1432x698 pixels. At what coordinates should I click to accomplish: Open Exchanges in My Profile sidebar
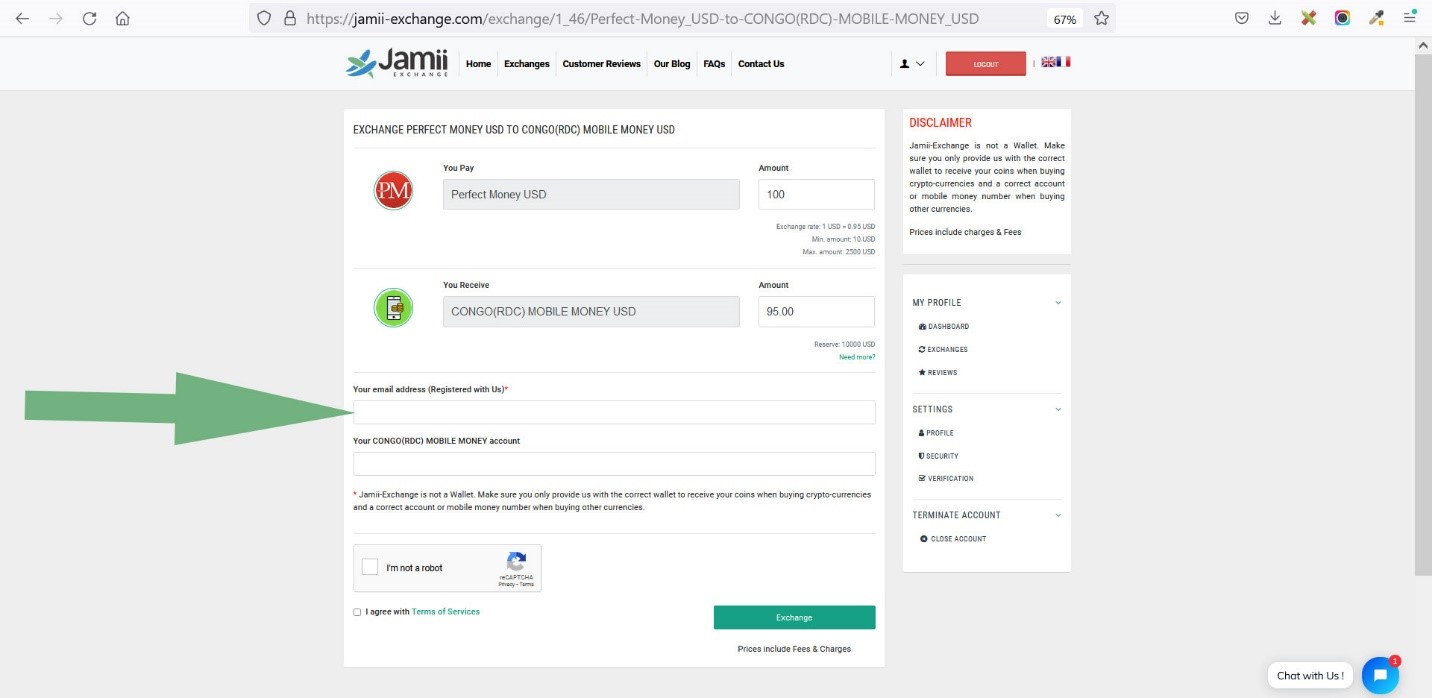tap(943, 350)
